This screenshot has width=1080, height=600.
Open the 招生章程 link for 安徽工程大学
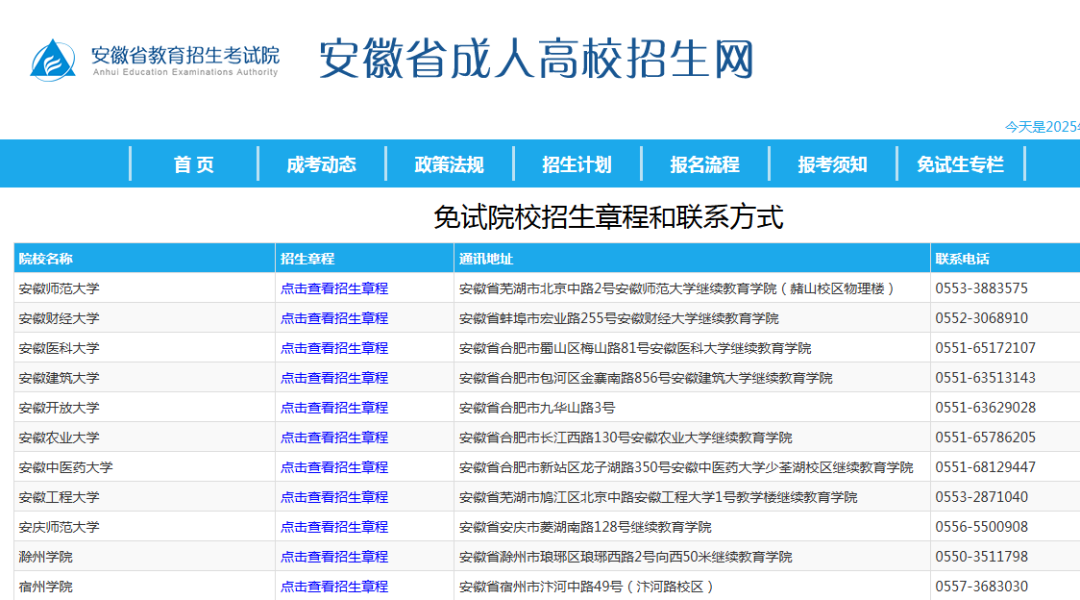point(334,497)
